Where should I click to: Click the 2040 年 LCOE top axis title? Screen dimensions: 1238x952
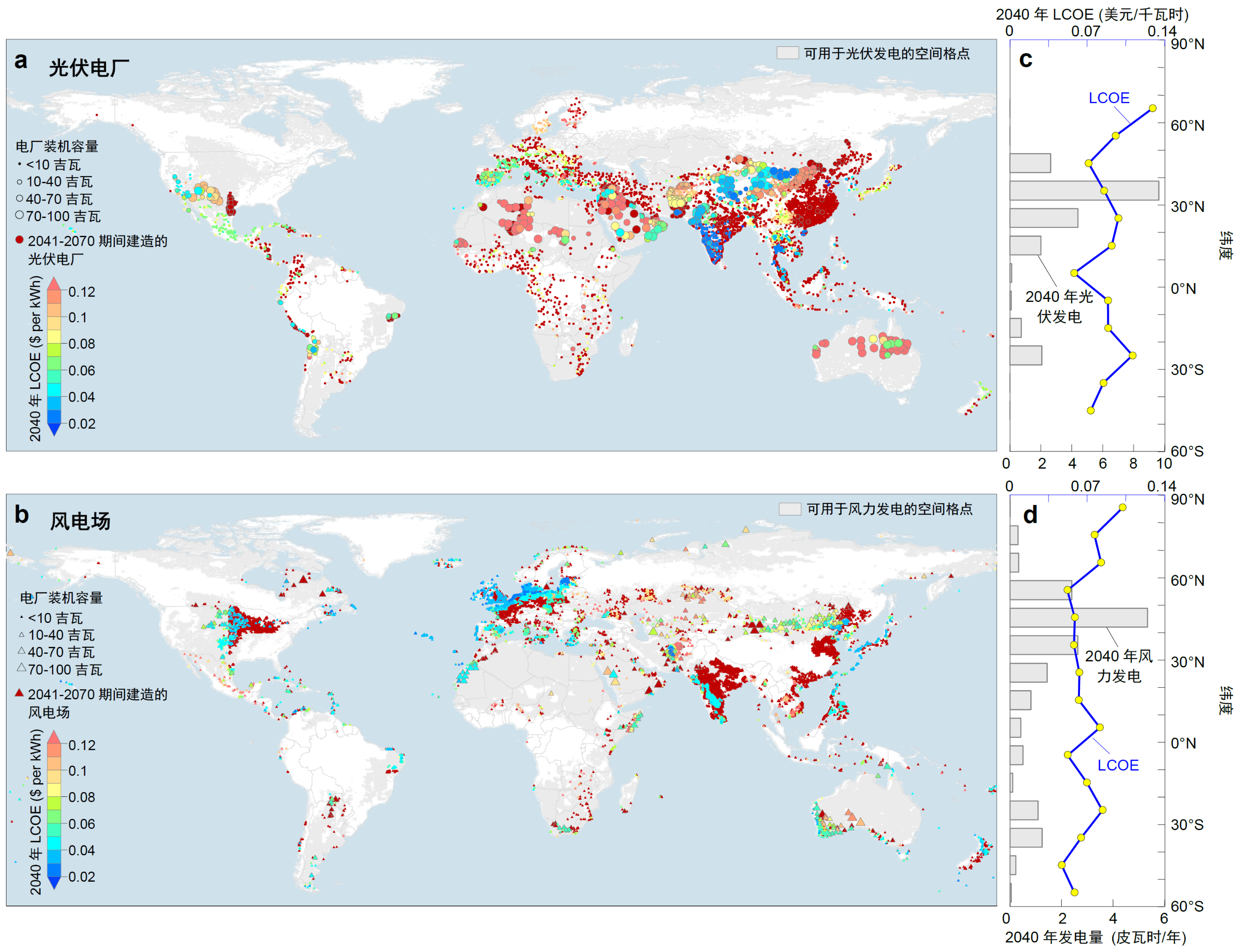pos(1092,14)
